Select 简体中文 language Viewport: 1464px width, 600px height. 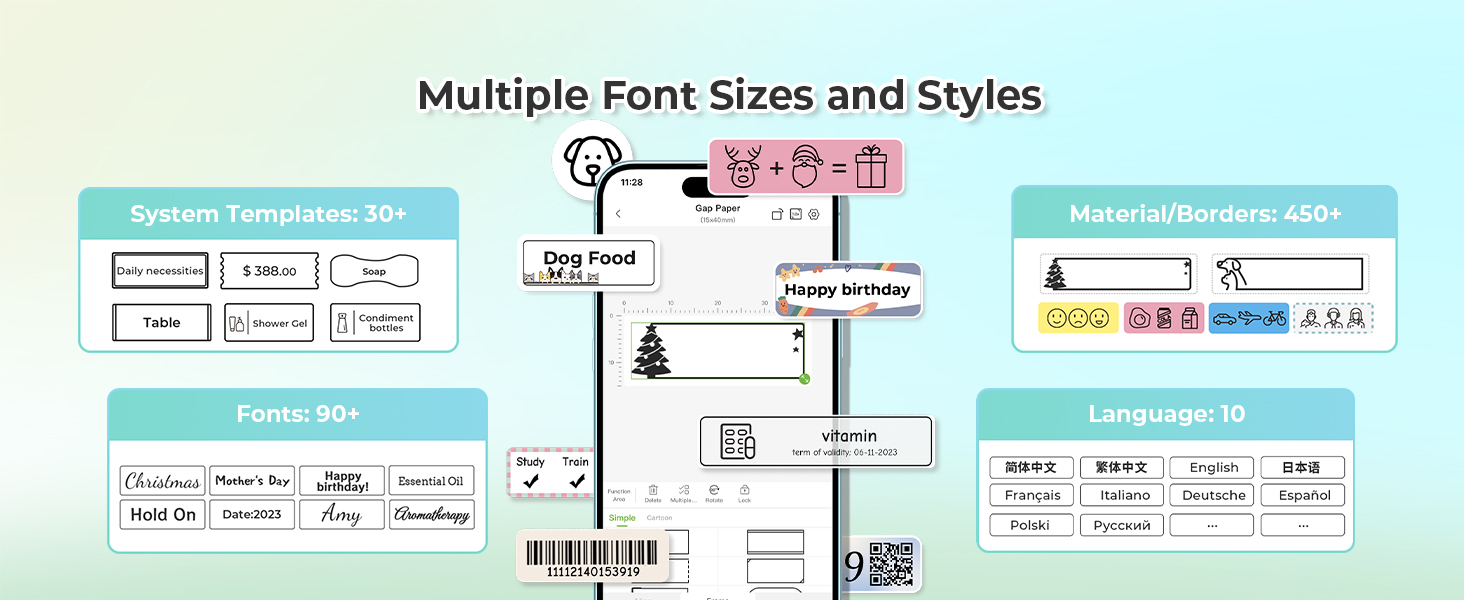click(x=1032, y=467)
